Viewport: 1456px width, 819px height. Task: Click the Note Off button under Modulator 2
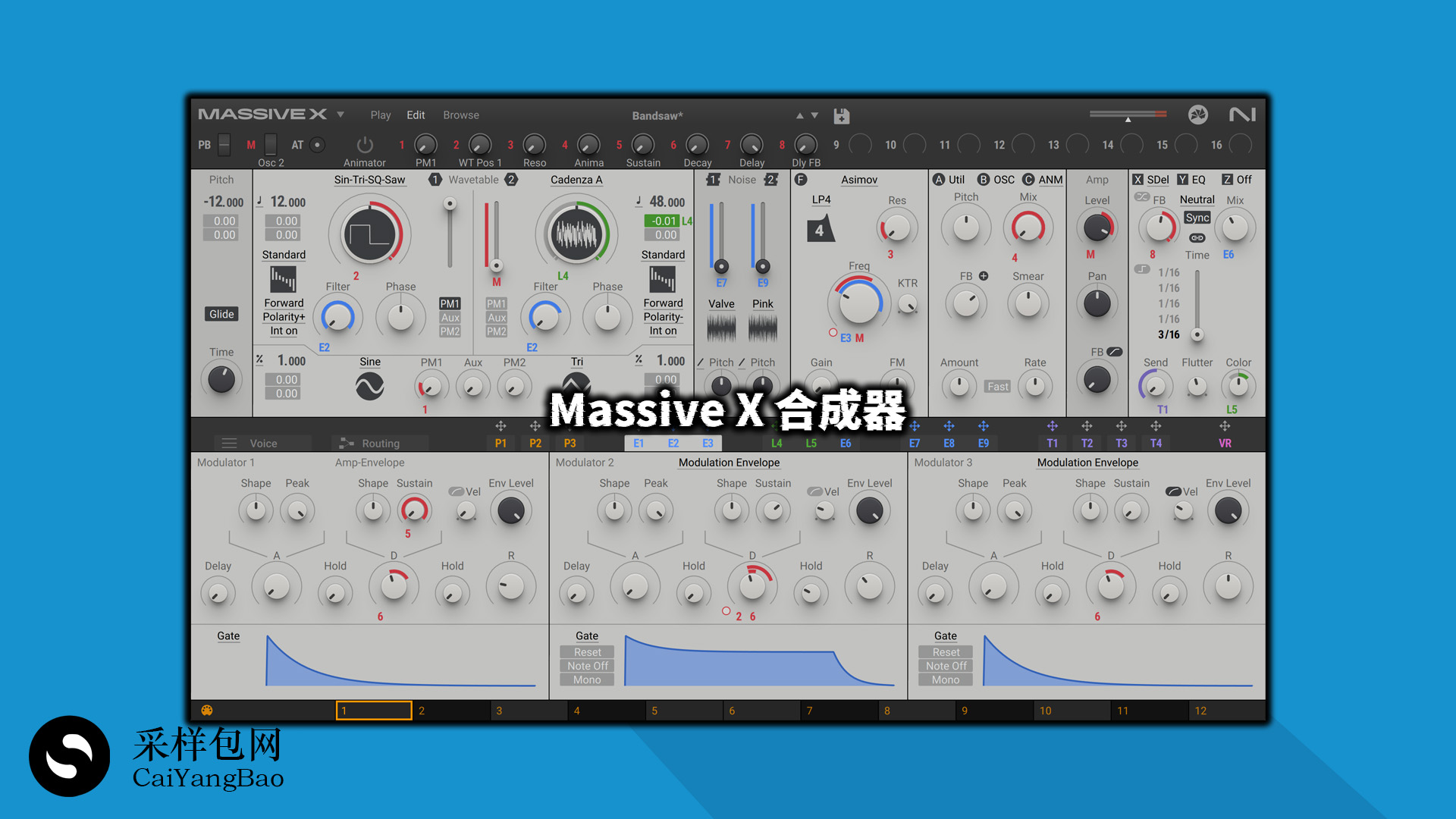(586, 665)
